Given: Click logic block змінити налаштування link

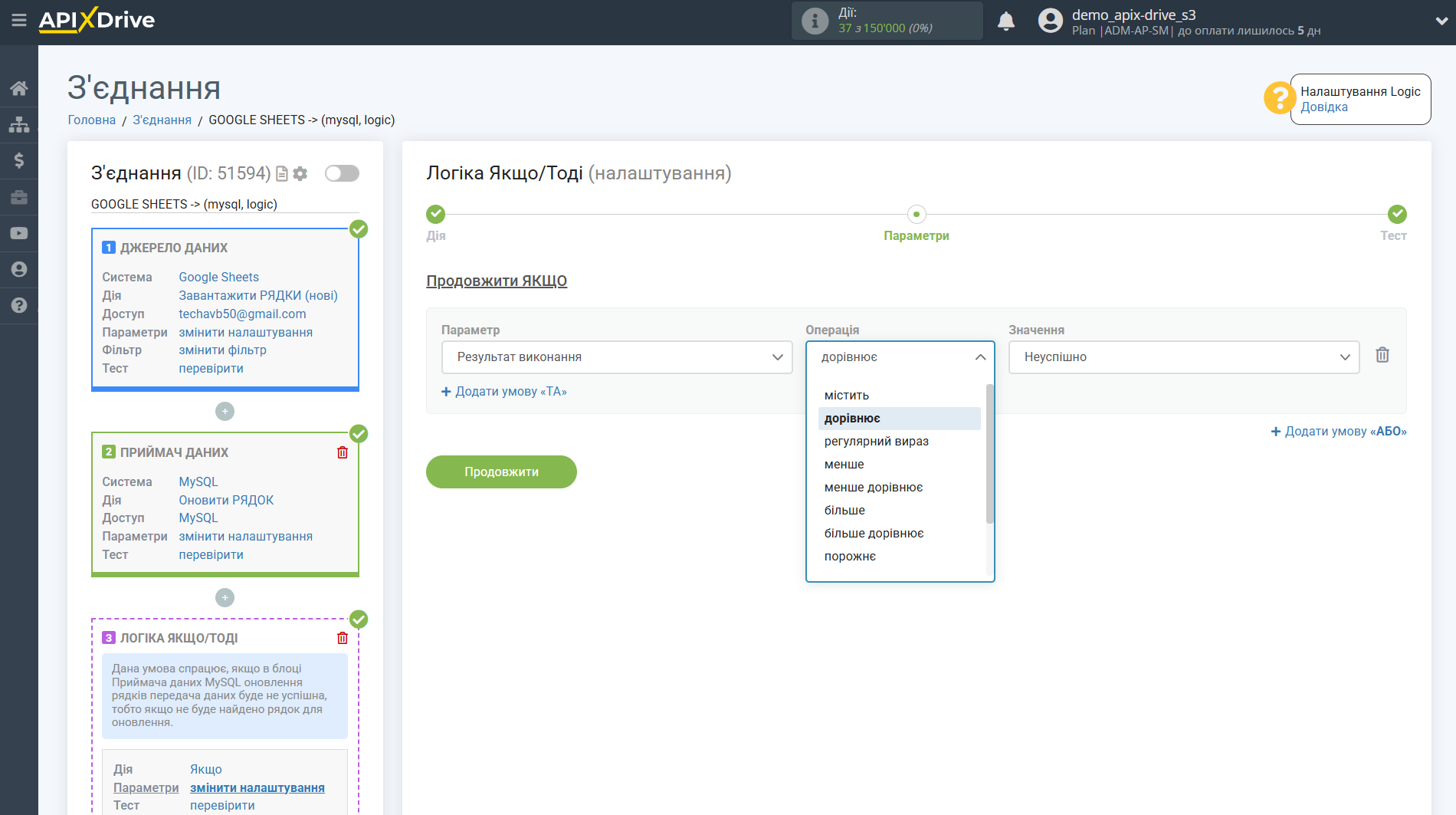Looking at the screenshot, I should 257,787.
